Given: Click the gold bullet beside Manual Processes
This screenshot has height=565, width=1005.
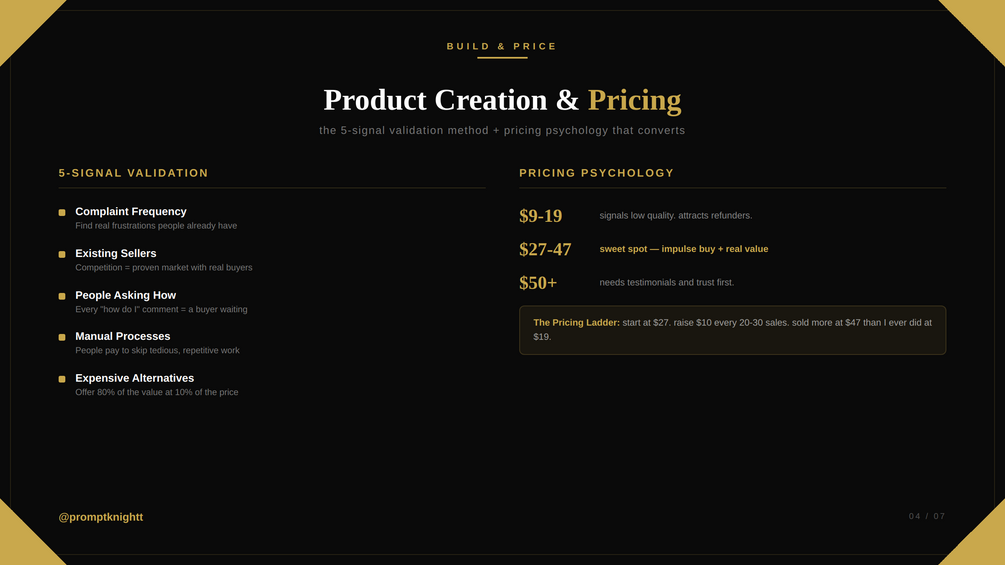Looking at the screenshot, I should [62, 337].
